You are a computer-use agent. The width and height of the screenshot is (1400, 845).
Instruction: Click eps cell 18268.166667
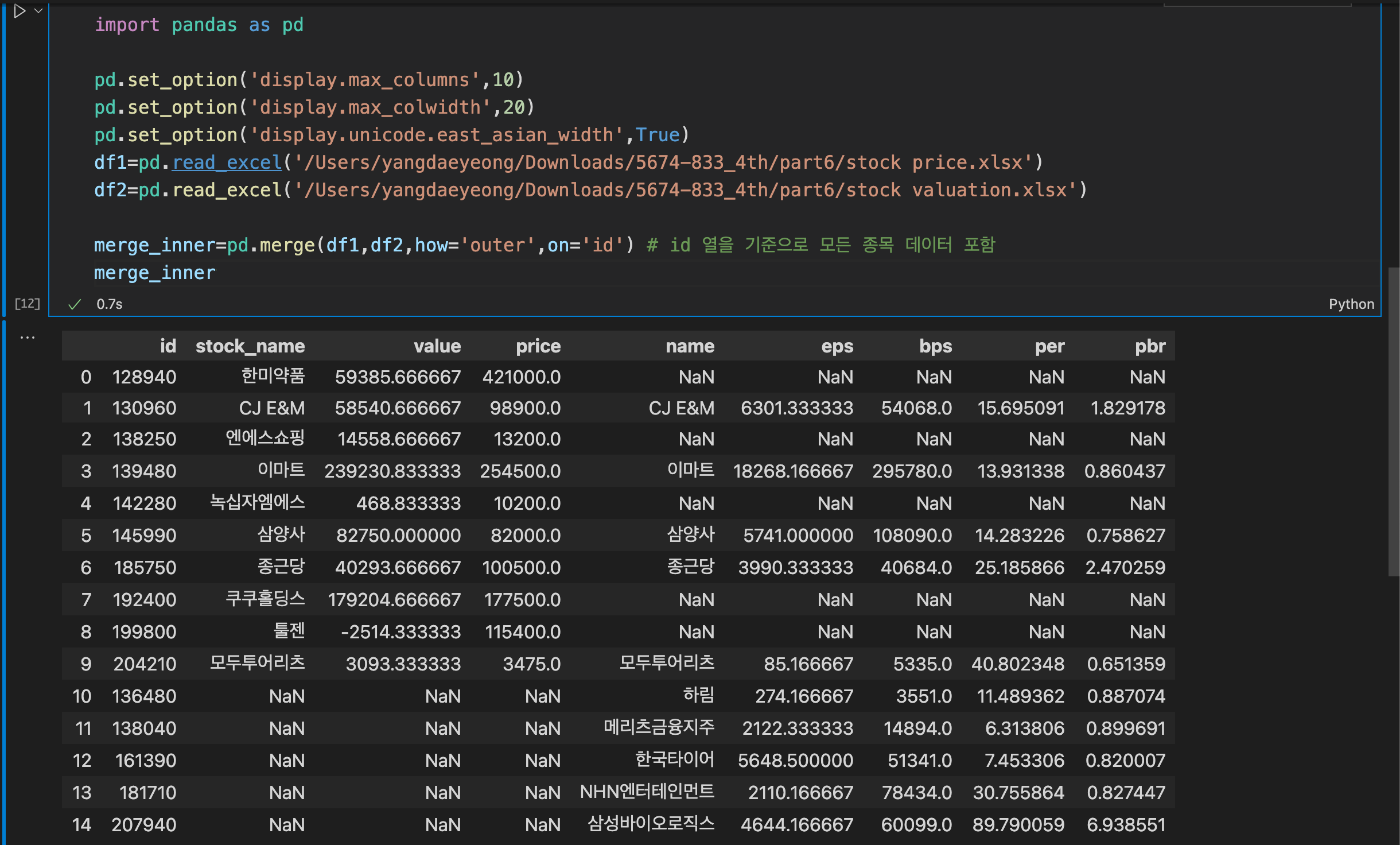793,471
